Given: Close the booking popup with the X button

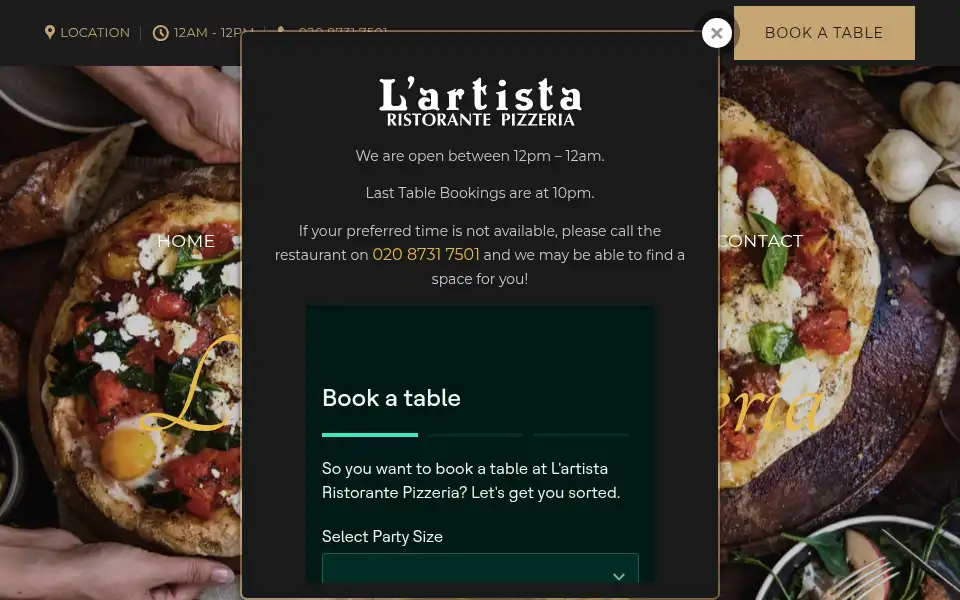Looking at the screenshot, I should [x=716, y=33].
